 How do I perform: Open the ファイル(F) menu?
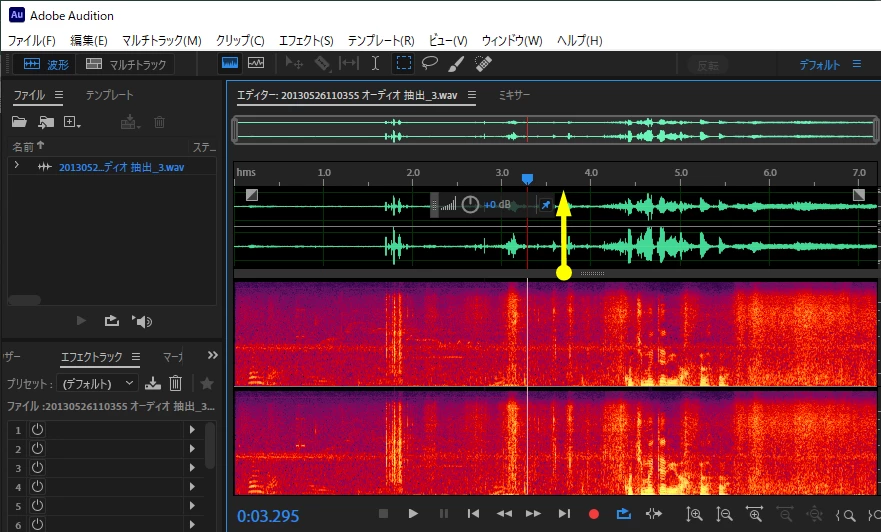[x=31, y=40]
